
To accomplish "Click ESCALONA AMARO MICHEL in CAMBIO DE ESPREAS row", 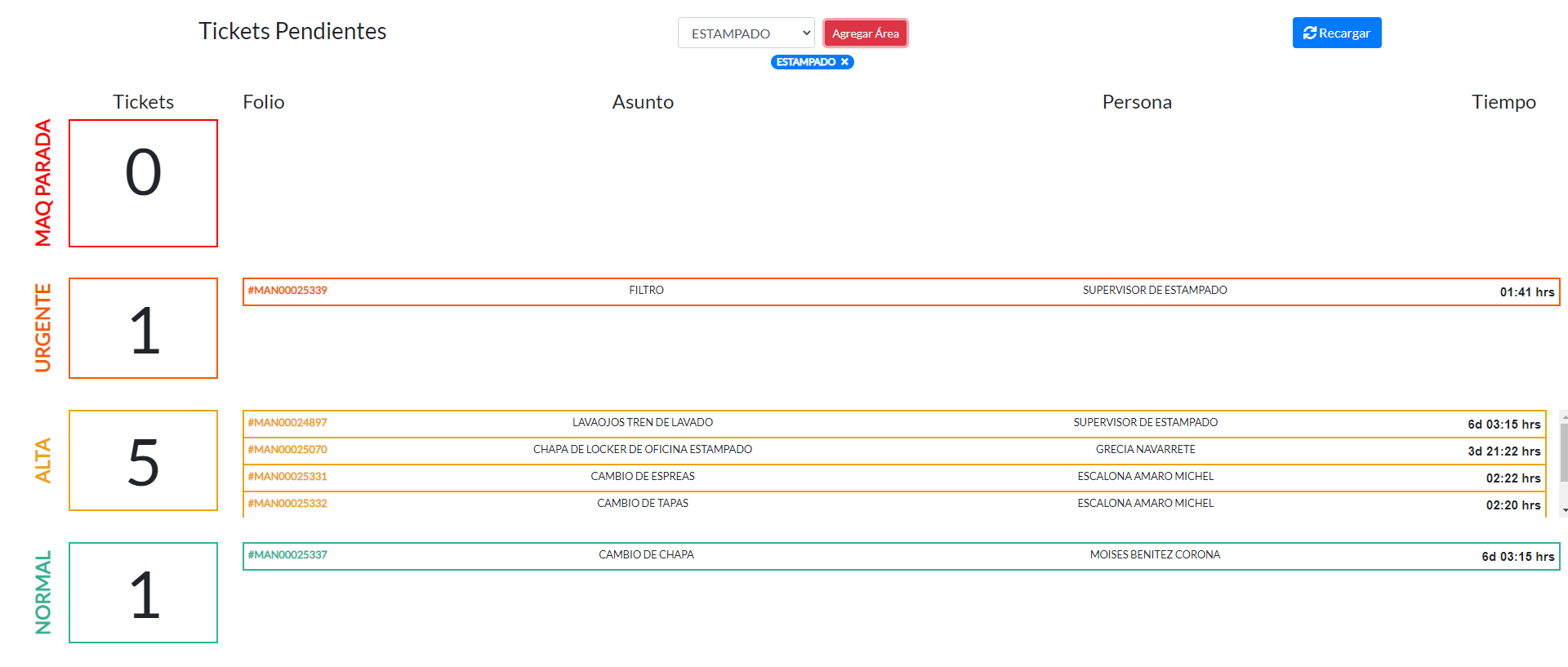I will [x=1146, y=477].
